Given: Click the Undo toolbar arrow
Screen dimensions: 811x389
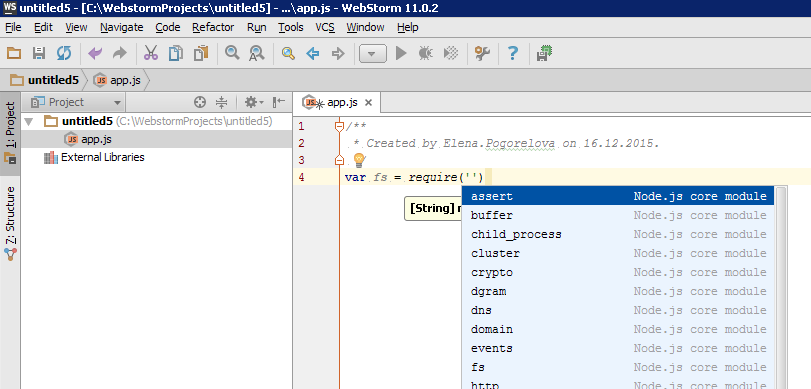Looking at the screenshot, I should click(95, 53).
